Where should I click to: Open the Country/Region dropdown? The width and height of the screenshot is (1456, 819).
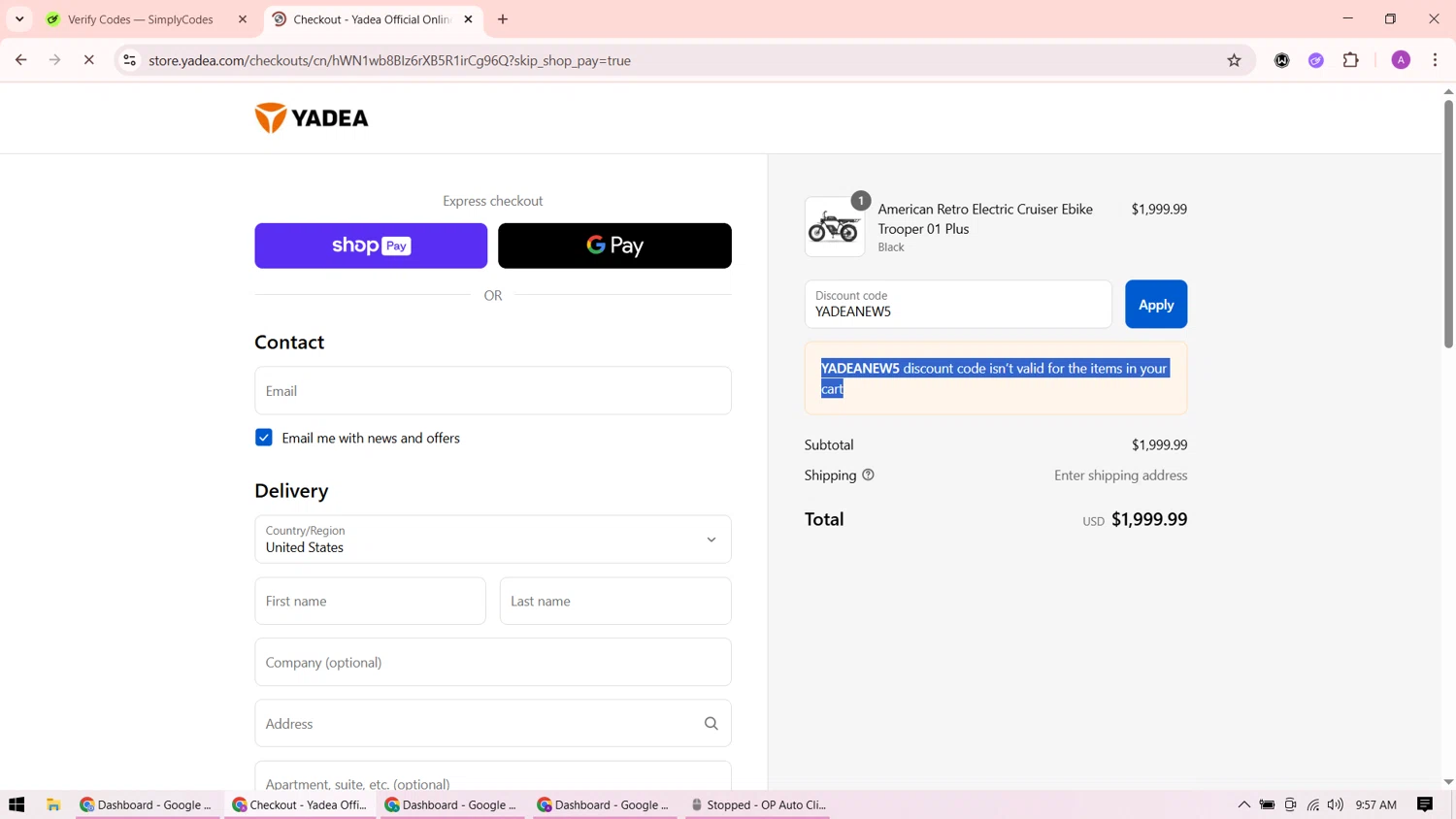pos(493,540)
